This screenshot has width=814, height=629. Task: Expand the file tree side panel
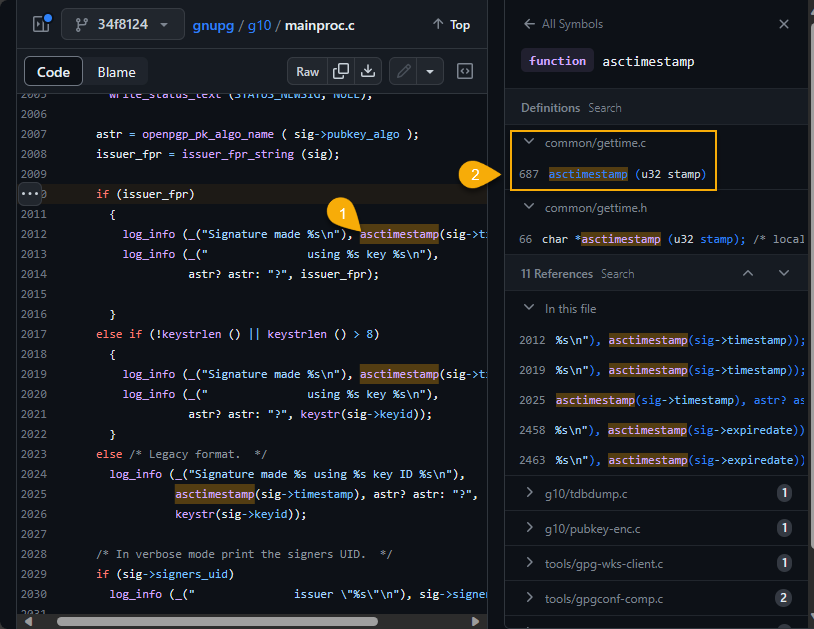point(41,24)
